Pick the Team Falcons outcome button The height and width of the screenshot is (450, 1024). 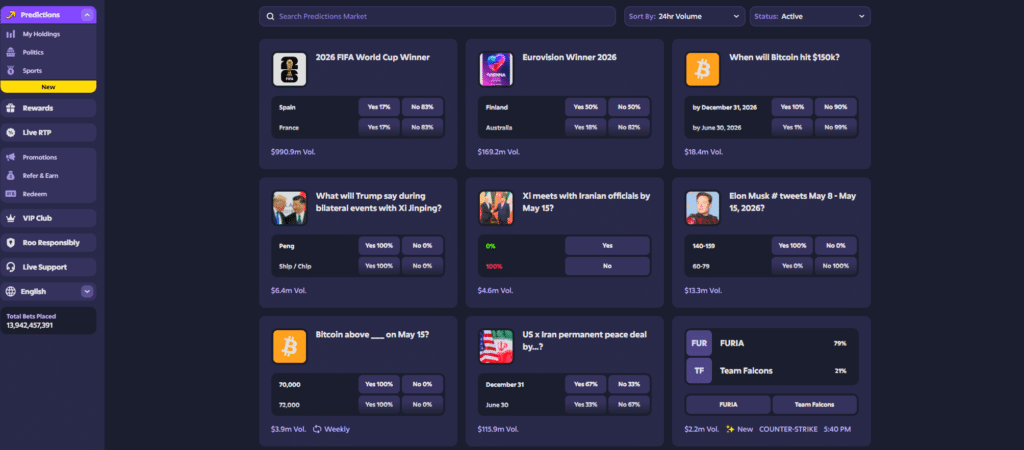[x=814, y=404]
